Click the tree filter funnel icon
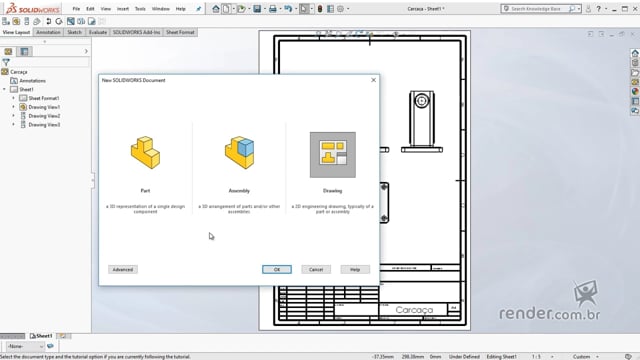Viewport: 640px width, 360px height. click(6, 62)
